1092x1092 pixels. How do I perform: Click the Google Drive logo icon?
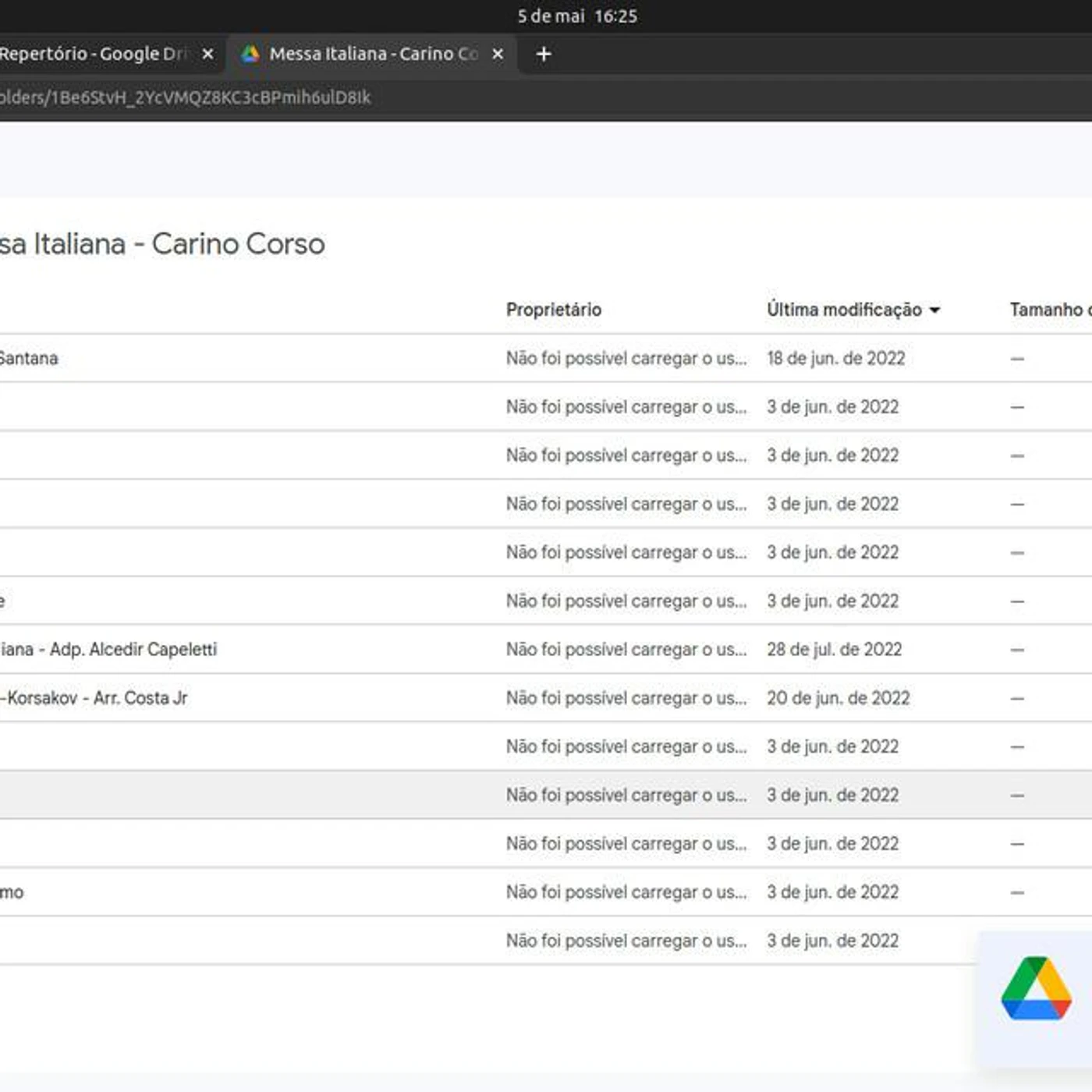click(1035, 988)
